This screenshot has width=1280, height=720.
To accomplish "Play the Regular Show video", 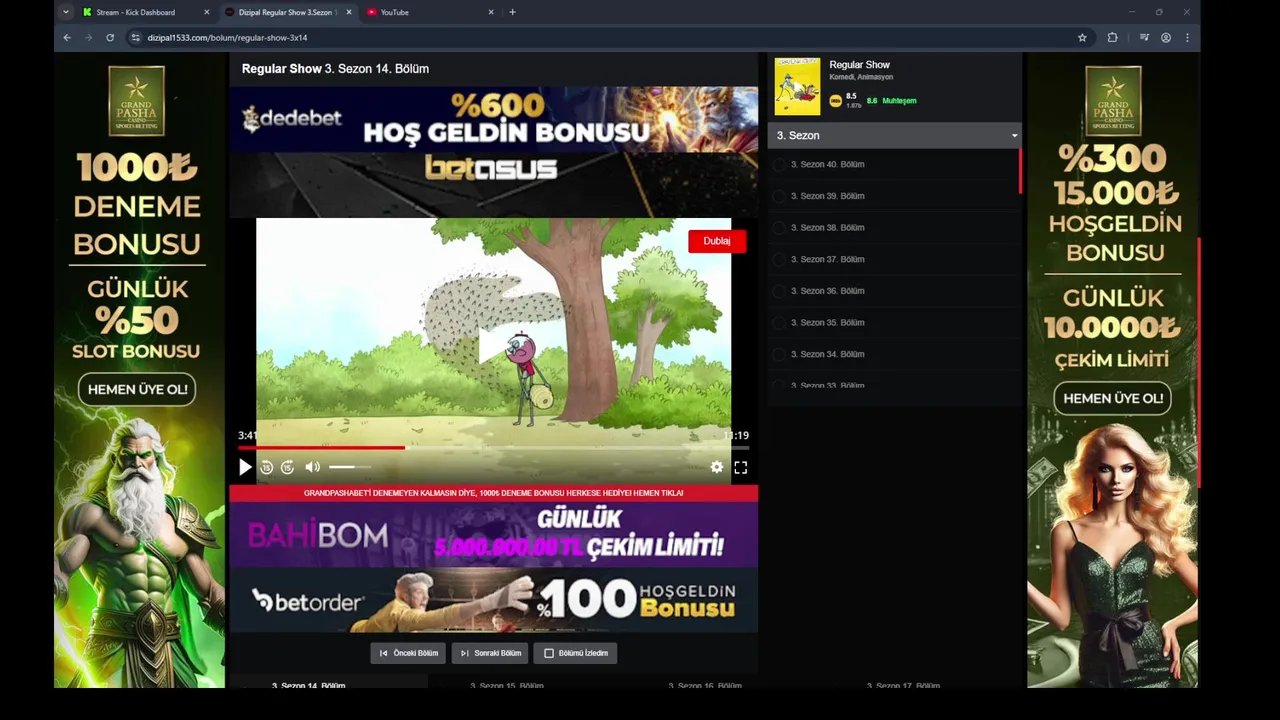I will click(245, 467).
